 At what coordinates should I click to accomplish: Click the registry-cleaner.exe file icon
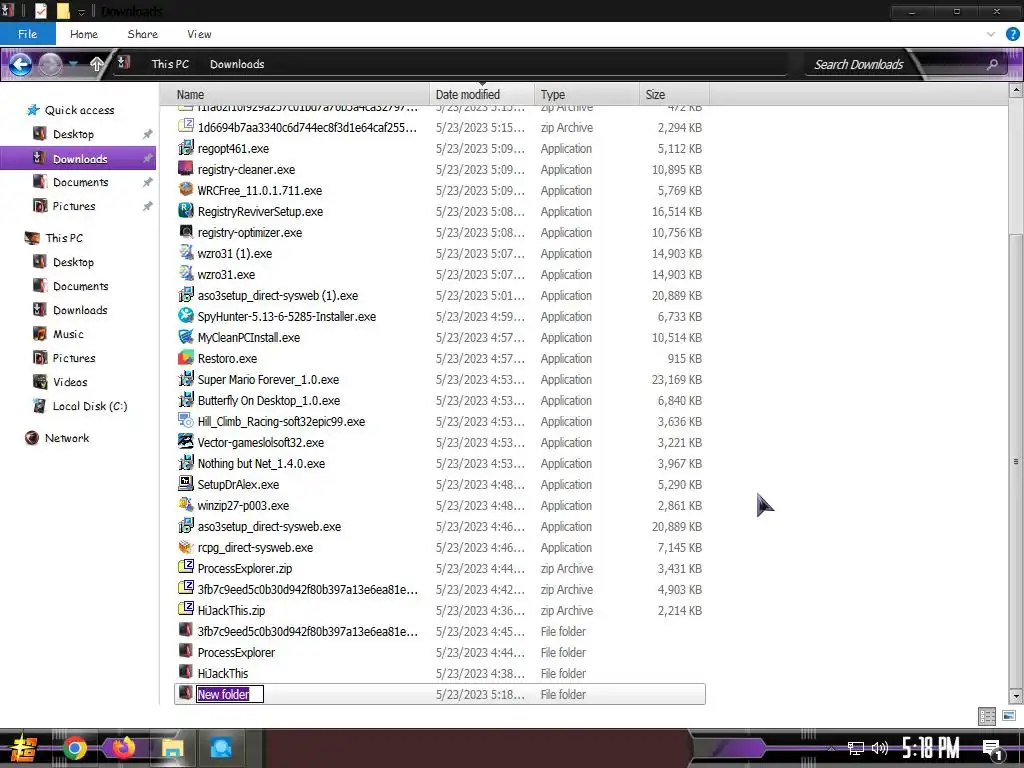click(186, 169)
